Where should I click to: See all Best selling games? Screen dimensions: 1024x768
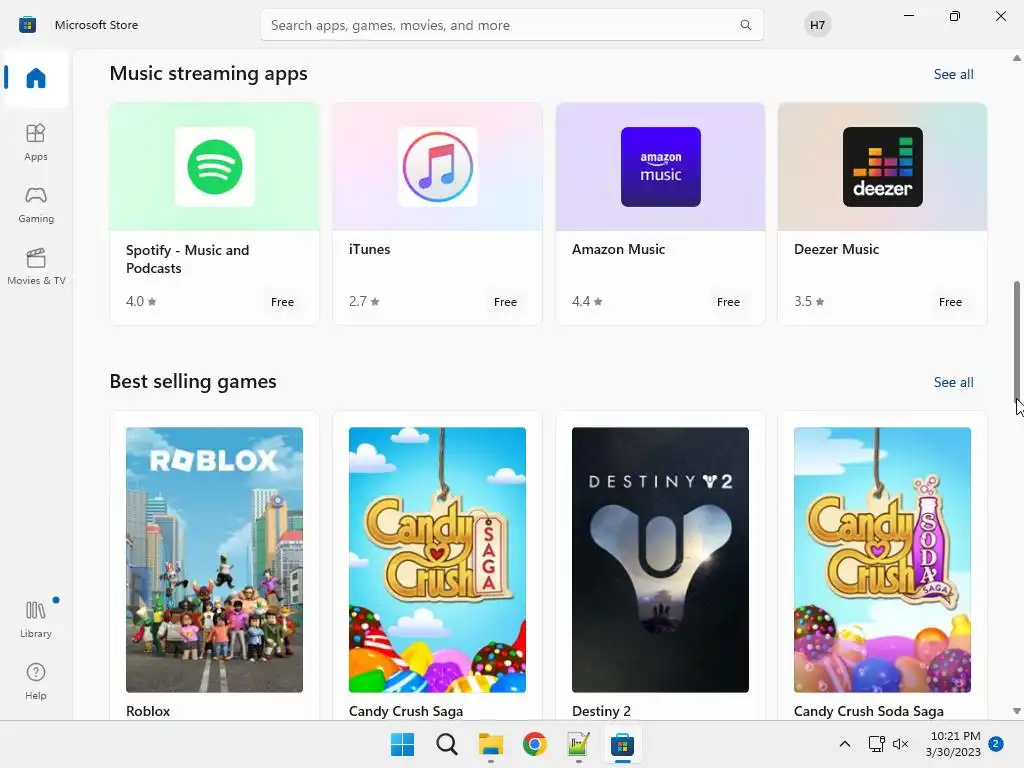click(x=953, y=383)
